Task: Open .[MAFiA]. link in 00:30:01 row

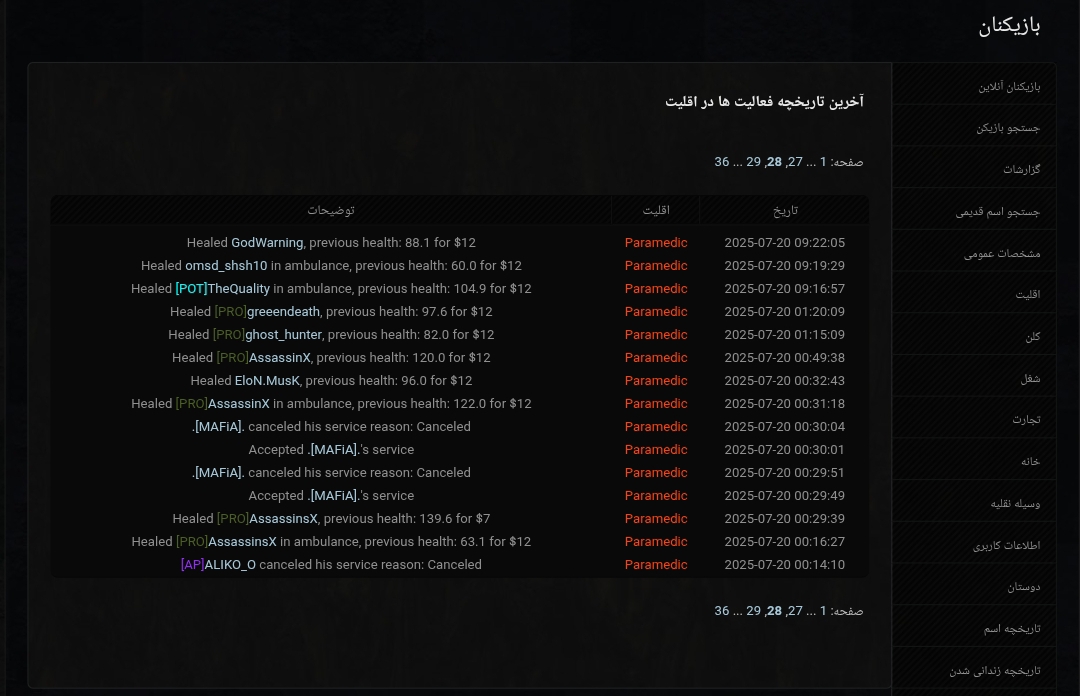Action: (x=333, y=449)
